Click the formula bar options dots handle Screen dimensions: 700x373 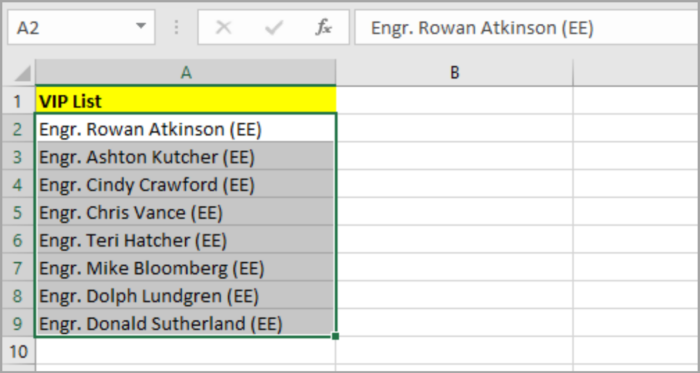click(x=176, y=28)
